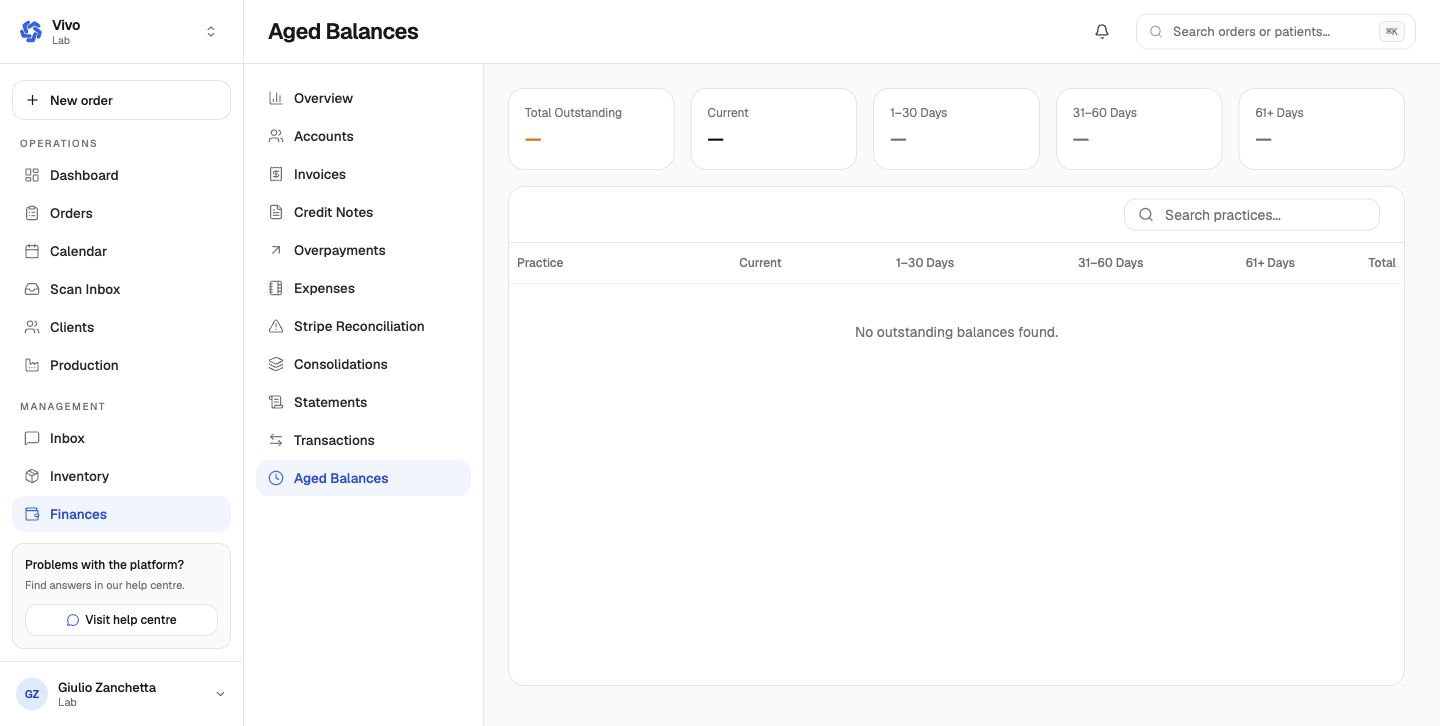Click the Aged Balances clock icon
Viewport: 1440px width, 726px height.
276,478
